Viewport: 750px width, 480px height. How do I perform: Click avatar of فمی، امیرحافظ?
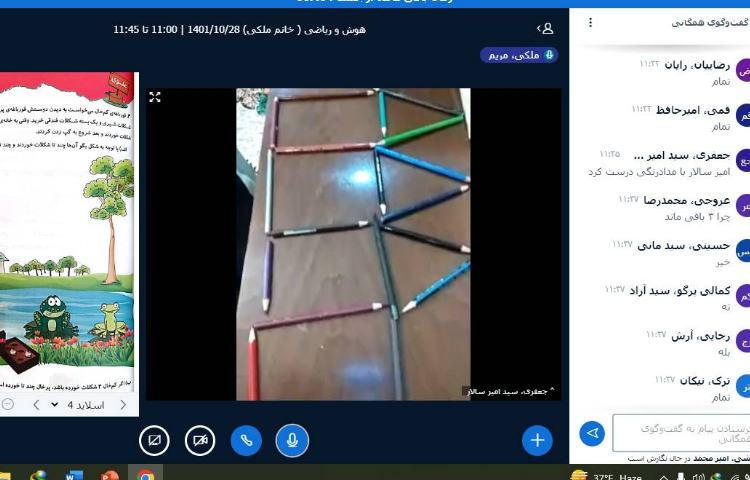(x=743, y=116)
